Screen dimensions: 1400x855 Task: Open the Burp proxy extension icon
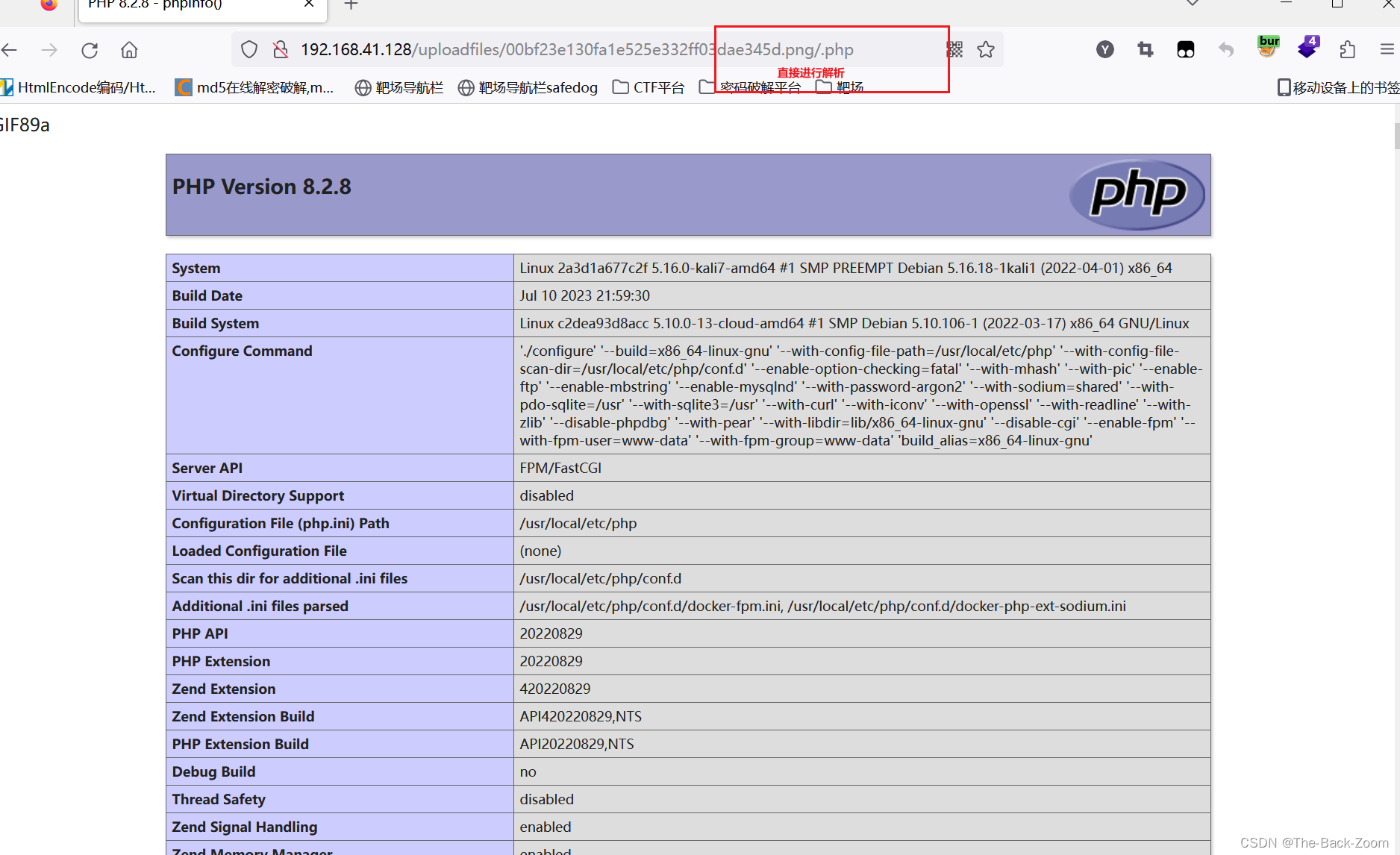[x=1268, y=48]
